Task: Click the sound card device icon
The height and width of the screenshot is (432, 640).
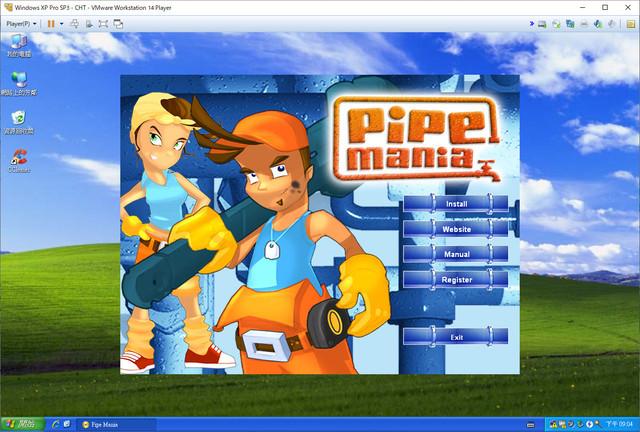Action: click(598, 24)
